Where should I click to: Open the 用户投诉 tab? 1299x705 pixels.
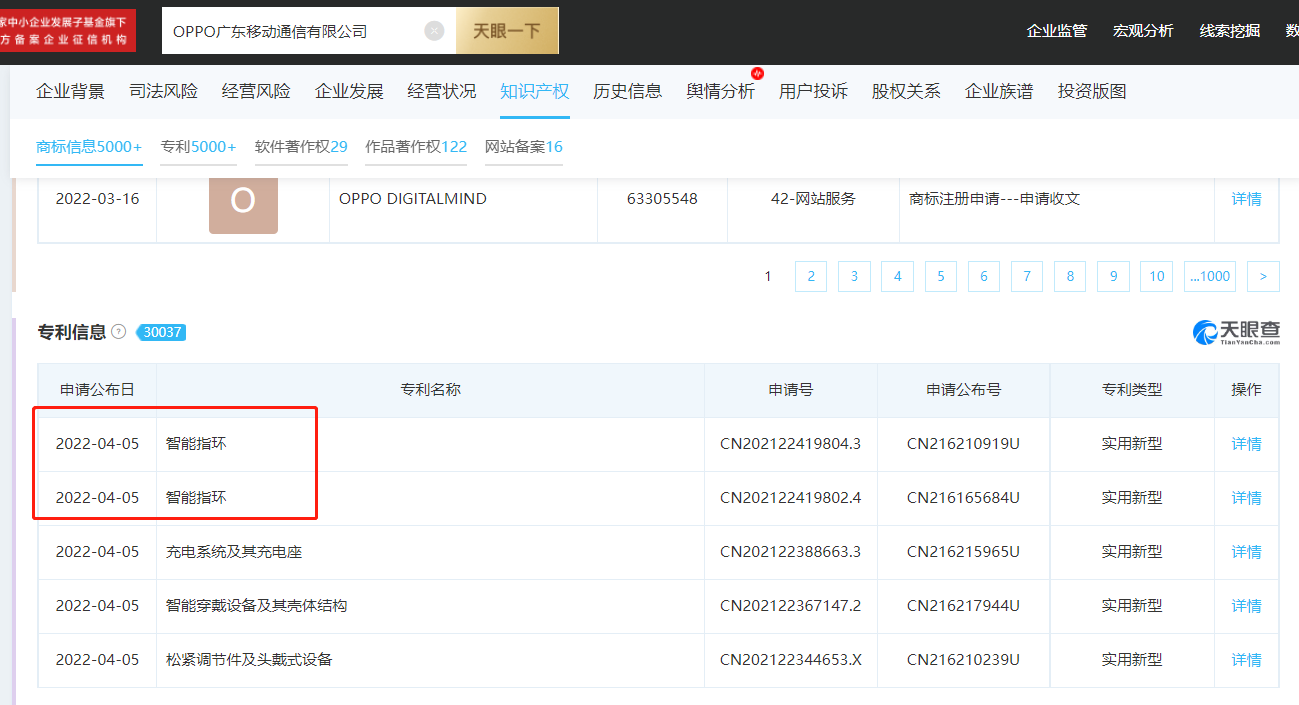coord(813,91)
